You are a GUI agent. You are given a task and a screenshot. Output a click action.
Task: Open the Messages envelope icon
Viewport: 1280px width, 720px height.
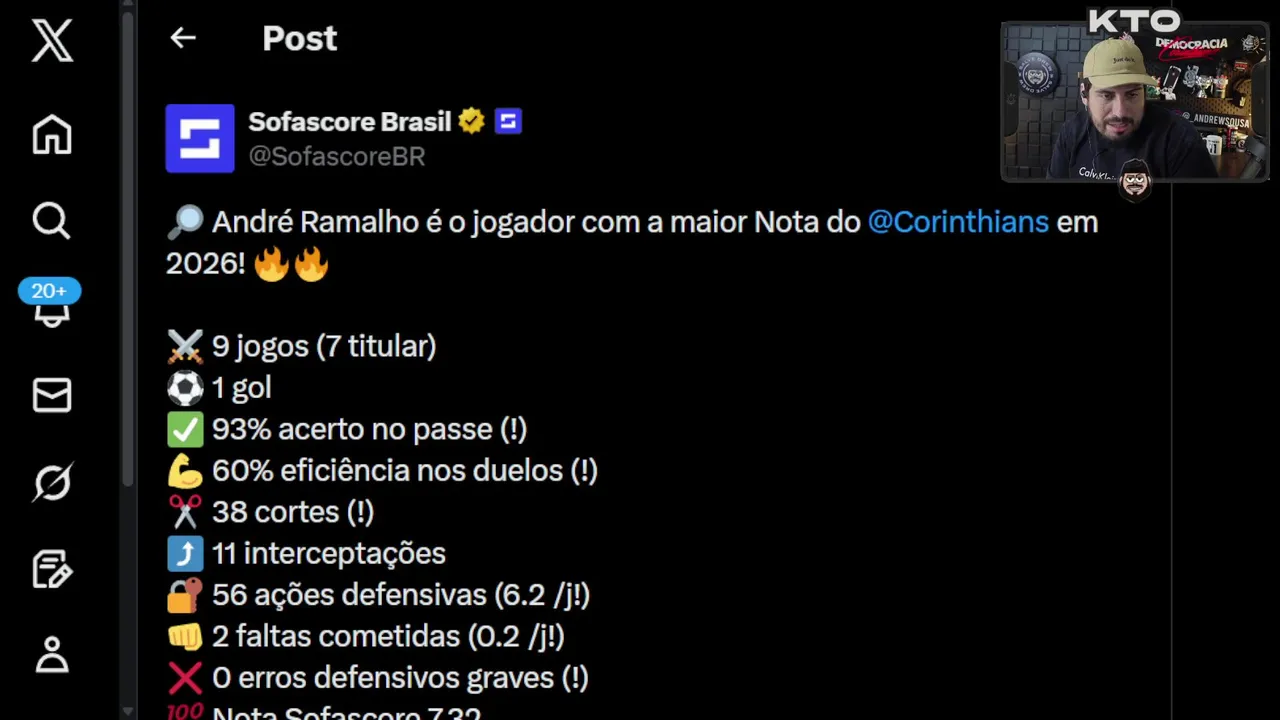(52, 396)
